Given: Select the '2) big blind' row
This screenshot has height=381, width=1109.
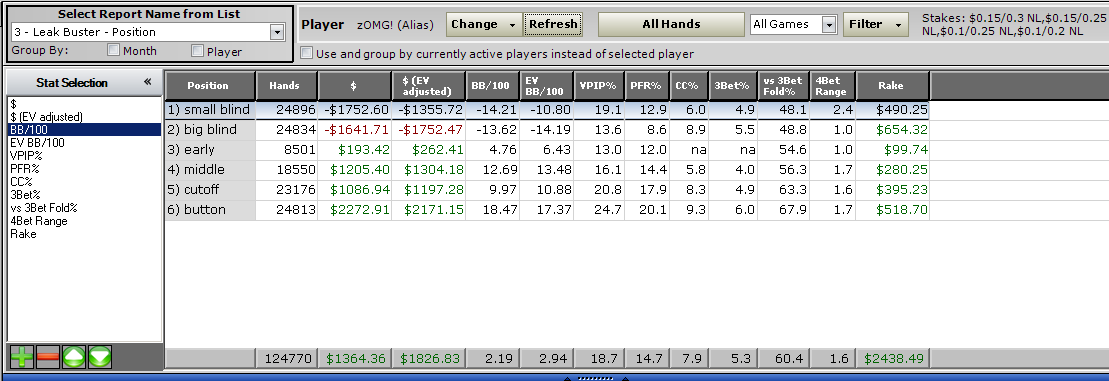Looking at the screenshot, I should click(547, 130).
